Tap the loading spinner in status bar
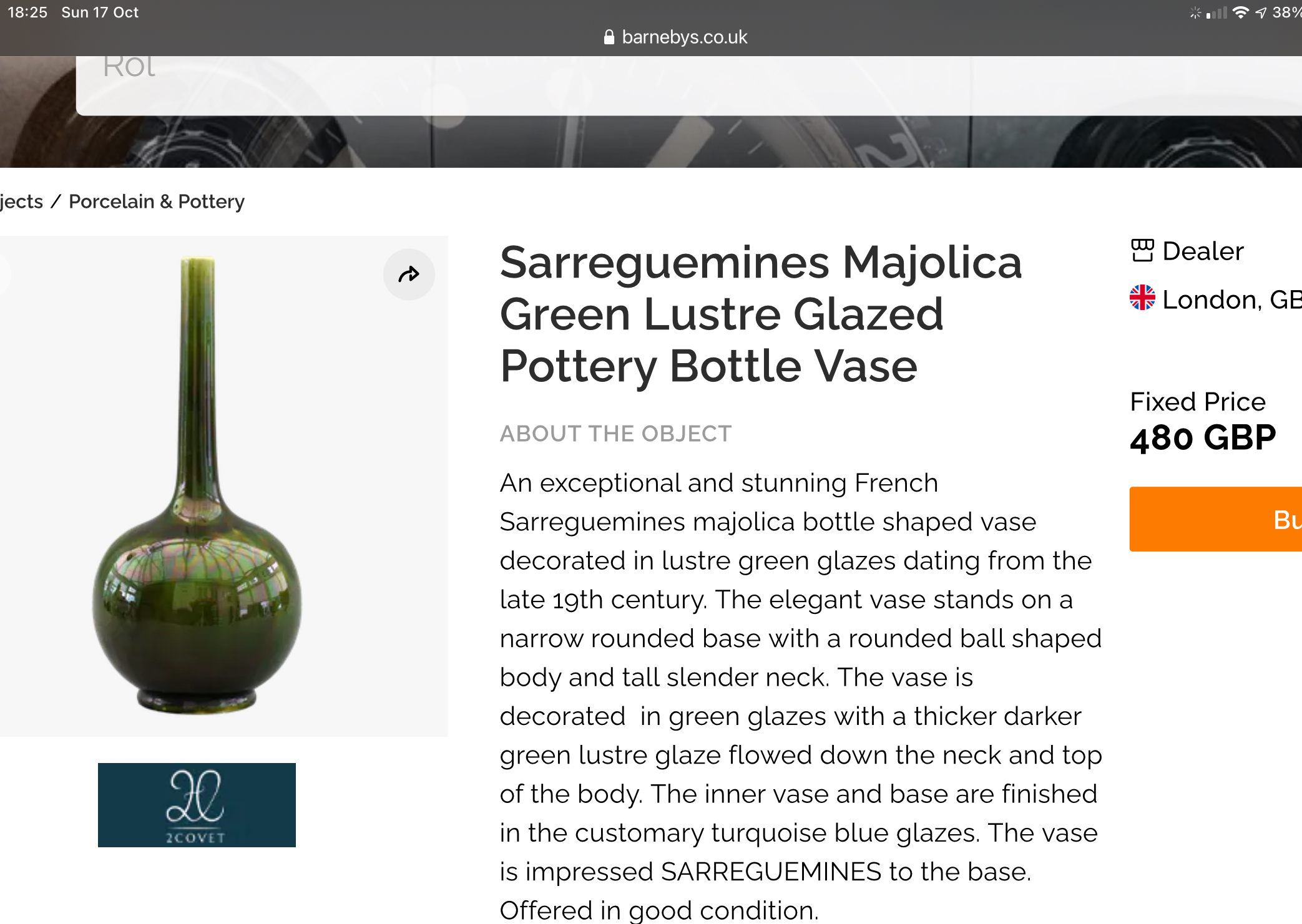This screenshot has height=924, width=1302. click(x=1195, y=12)
